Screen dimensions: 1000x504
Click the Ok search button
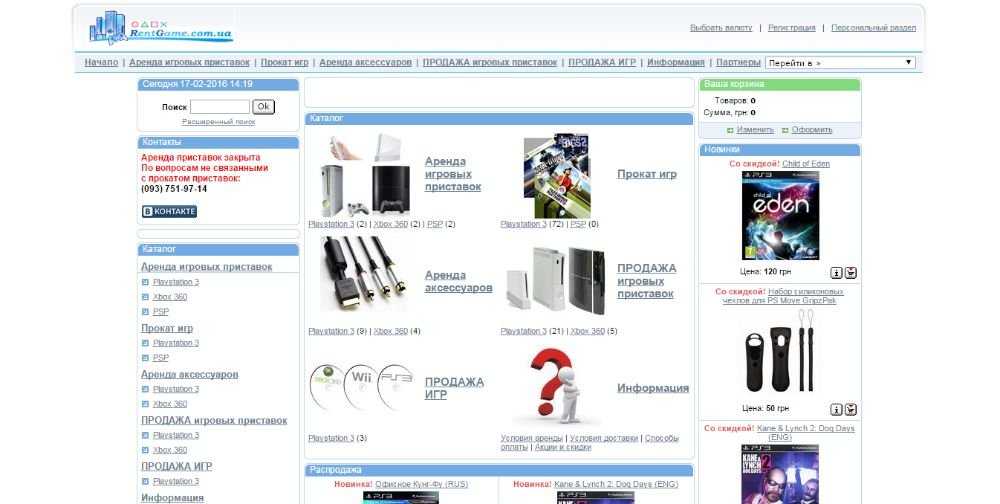(263, 107)
